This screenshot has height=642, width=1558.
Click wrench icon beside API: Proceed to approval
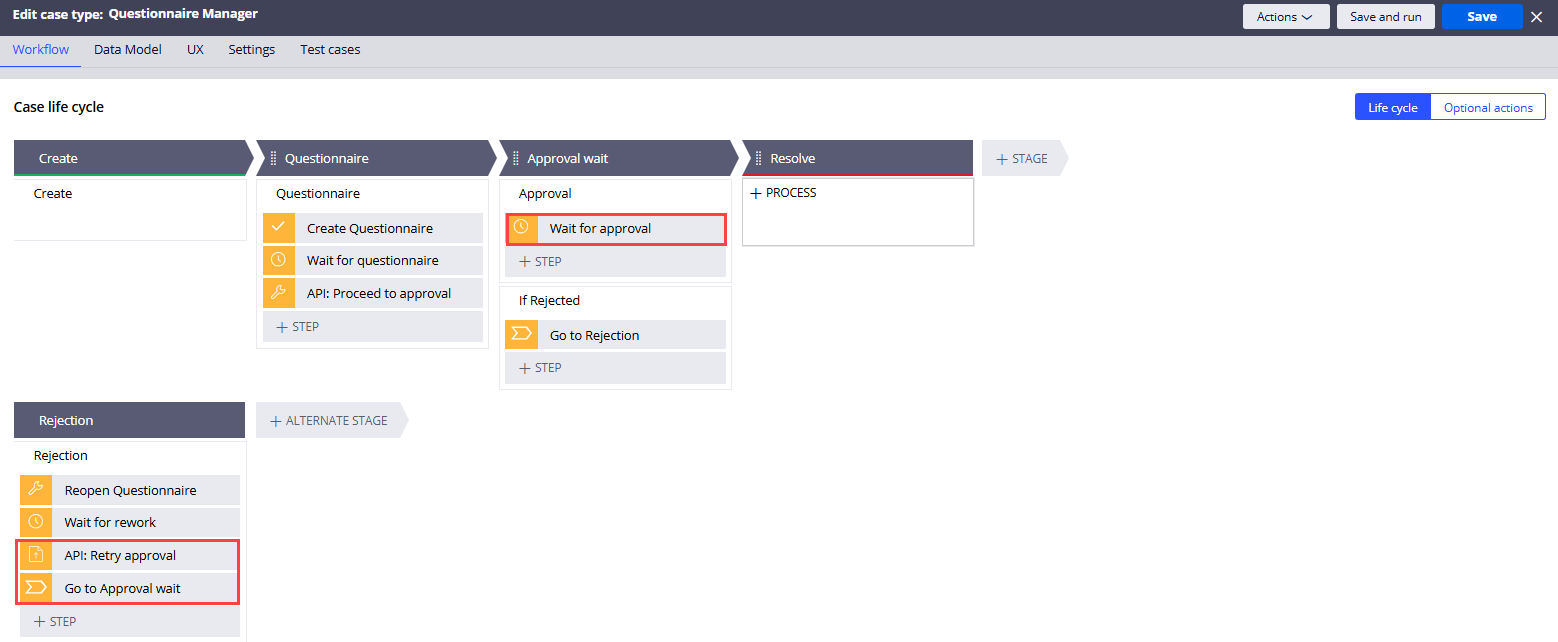(278, 293)
